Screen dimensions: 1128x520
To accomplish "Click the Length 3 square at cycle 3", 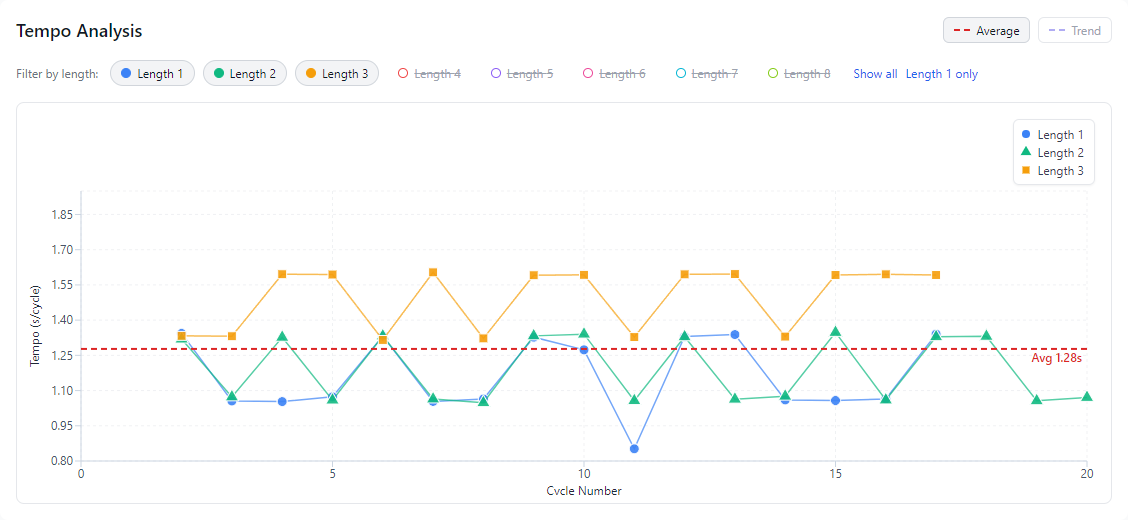I will pyautogui.click(x=232, y=336).
